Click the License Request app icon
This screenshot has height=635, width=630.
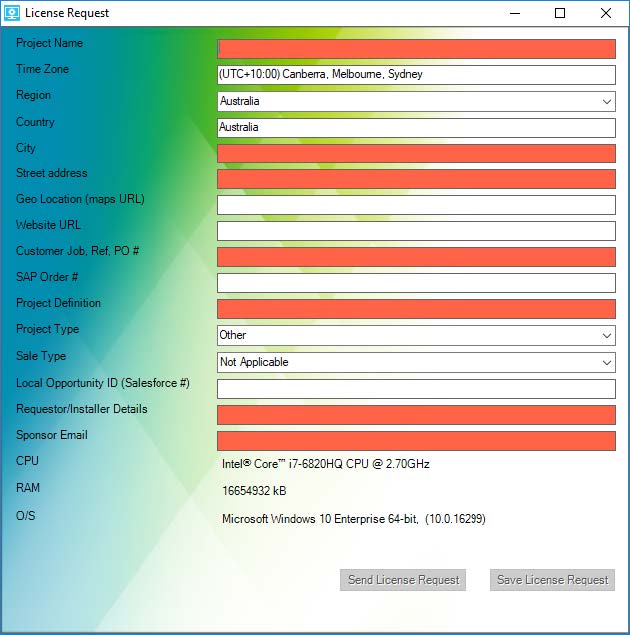click(12, 13)
